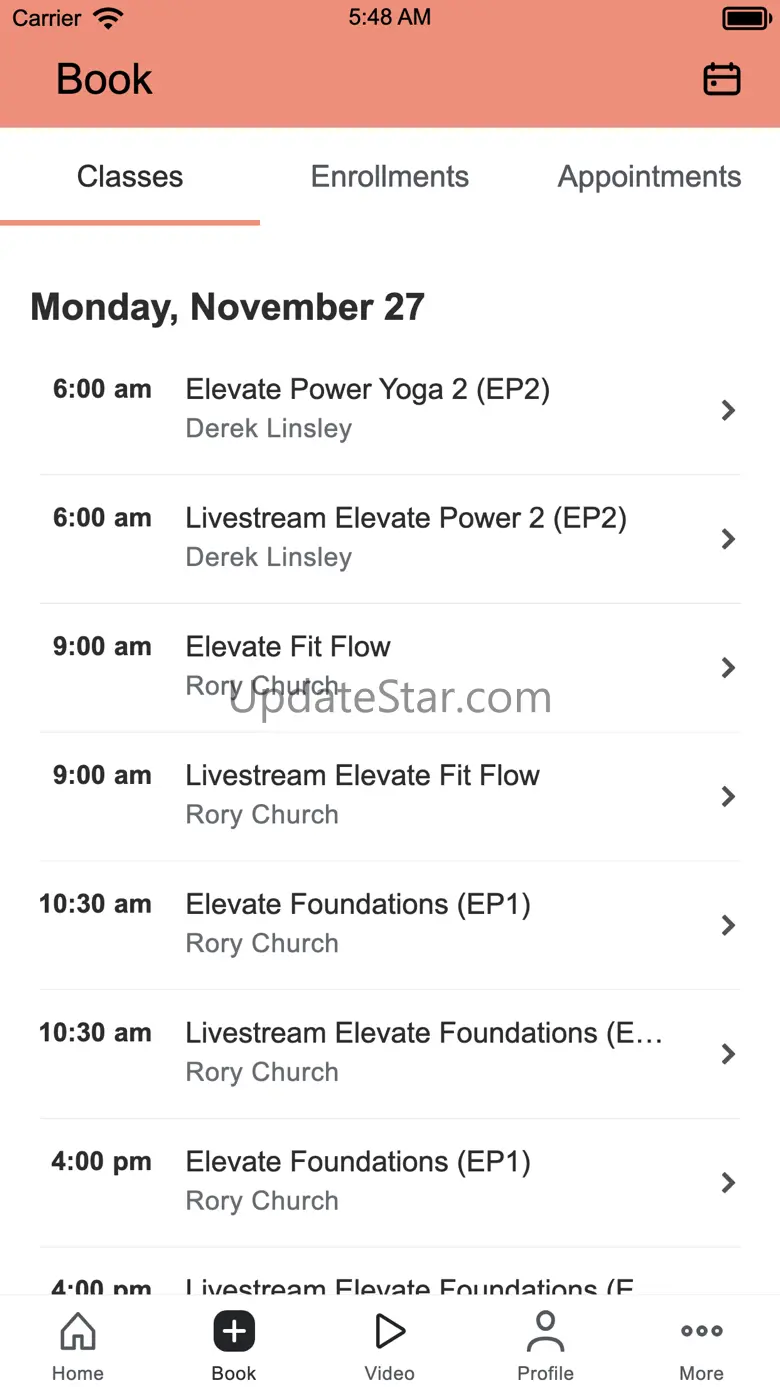This screenshot has width=780, height=1387.
Task: Expand Livestream Elevate Fit Flow chevron
Action: pos(728,796)
